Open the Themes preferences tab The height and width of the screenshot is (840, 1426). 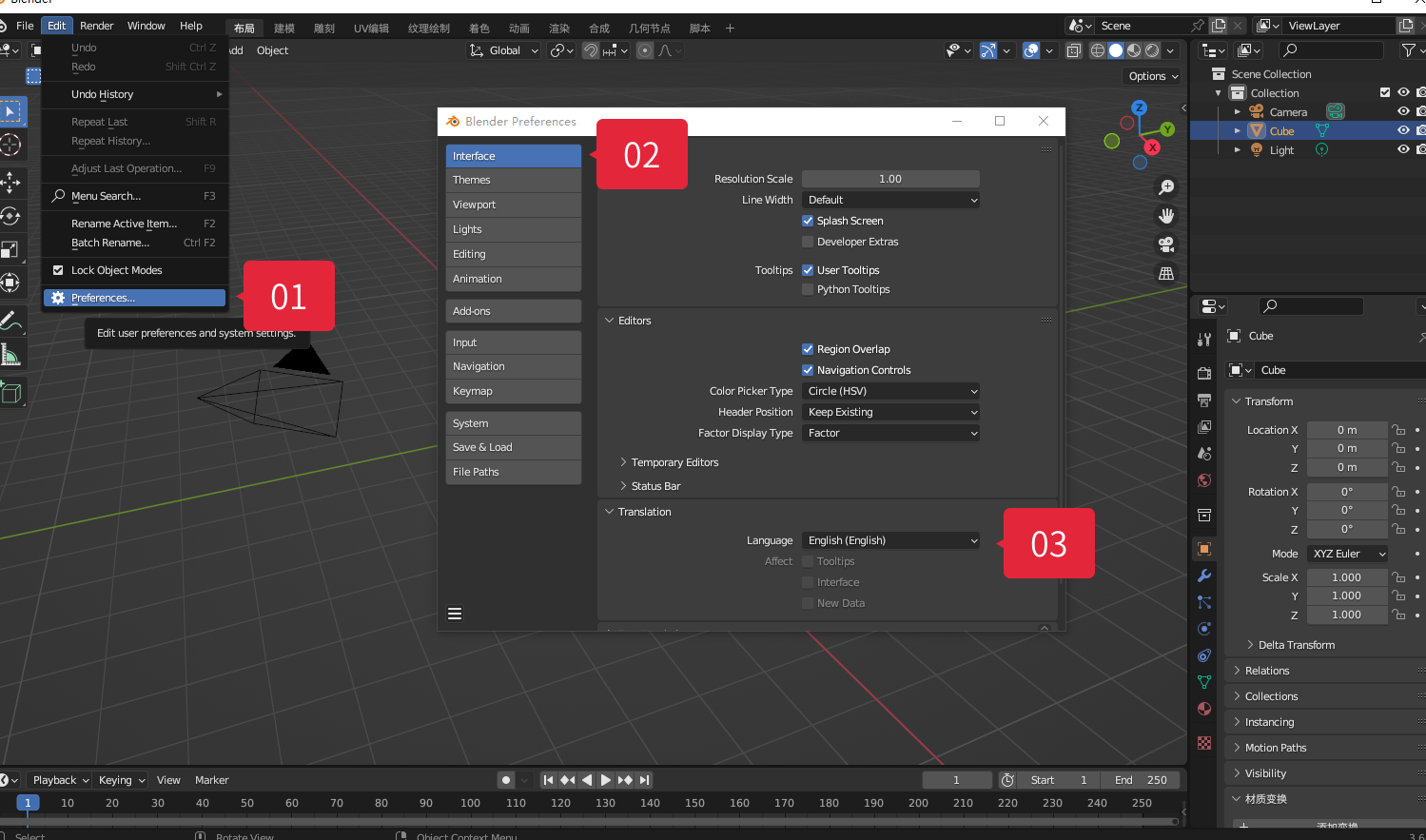pos(514,180)
